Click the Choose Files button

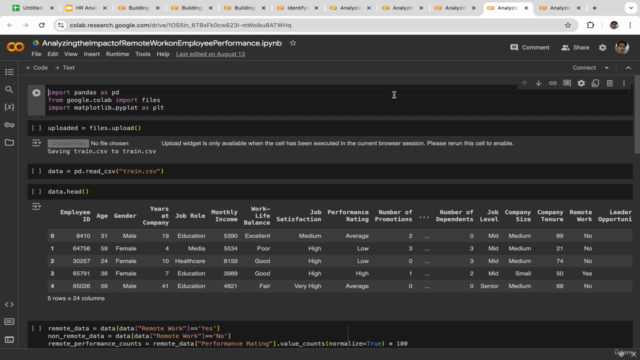click(68, 143)
